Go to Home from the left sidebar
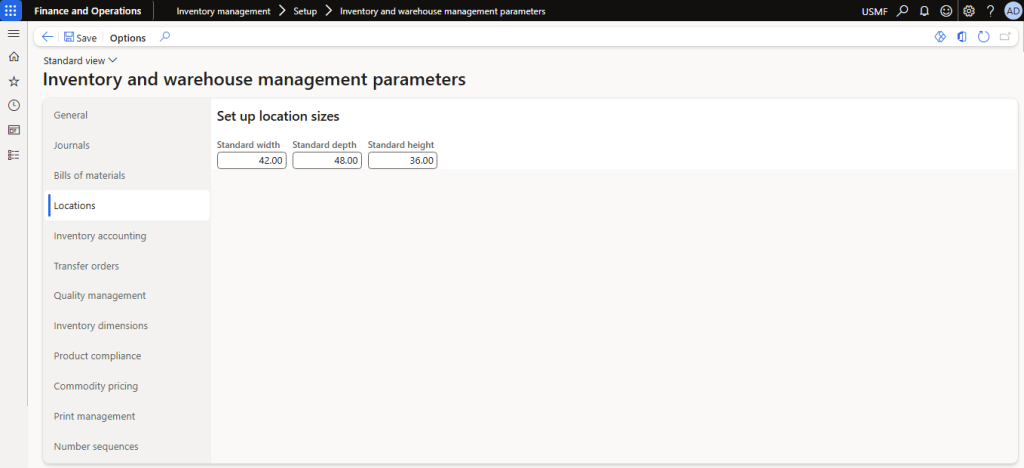1024x468 pixels. (13, 57)
